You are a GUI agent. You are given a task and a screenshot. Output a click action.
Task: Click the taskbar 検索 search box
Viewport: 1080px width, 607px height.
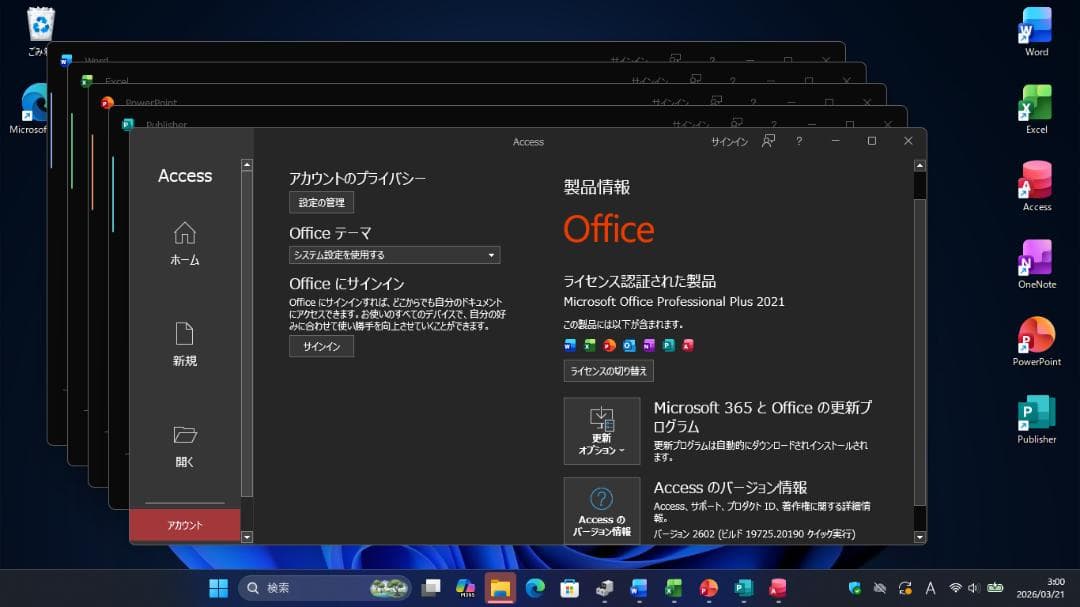pyautogui.click(x=324, y=588)
